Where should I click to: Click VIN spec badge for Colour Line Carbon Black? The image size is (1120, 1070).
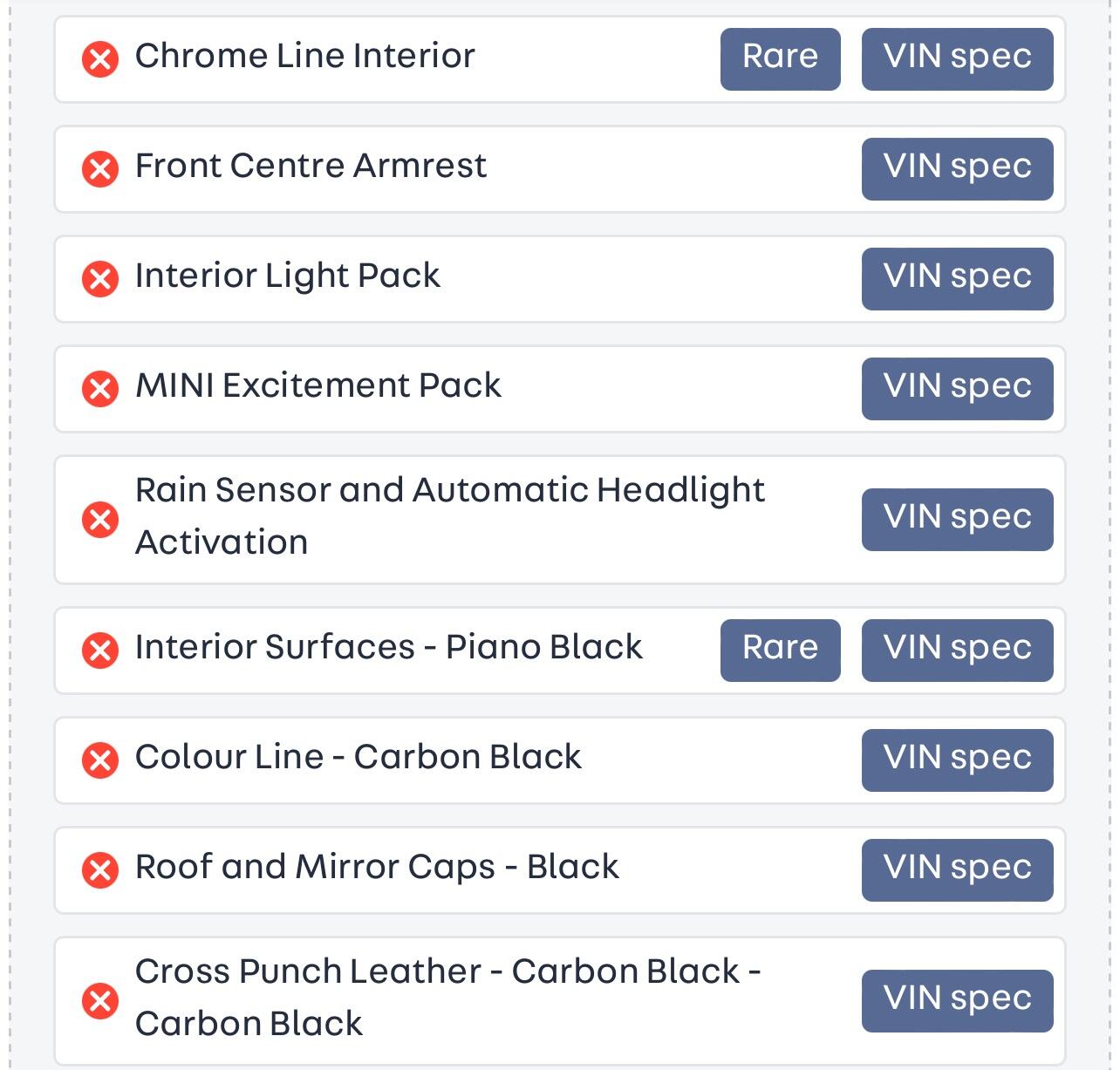pyautogui.click(x=957, y=760)
